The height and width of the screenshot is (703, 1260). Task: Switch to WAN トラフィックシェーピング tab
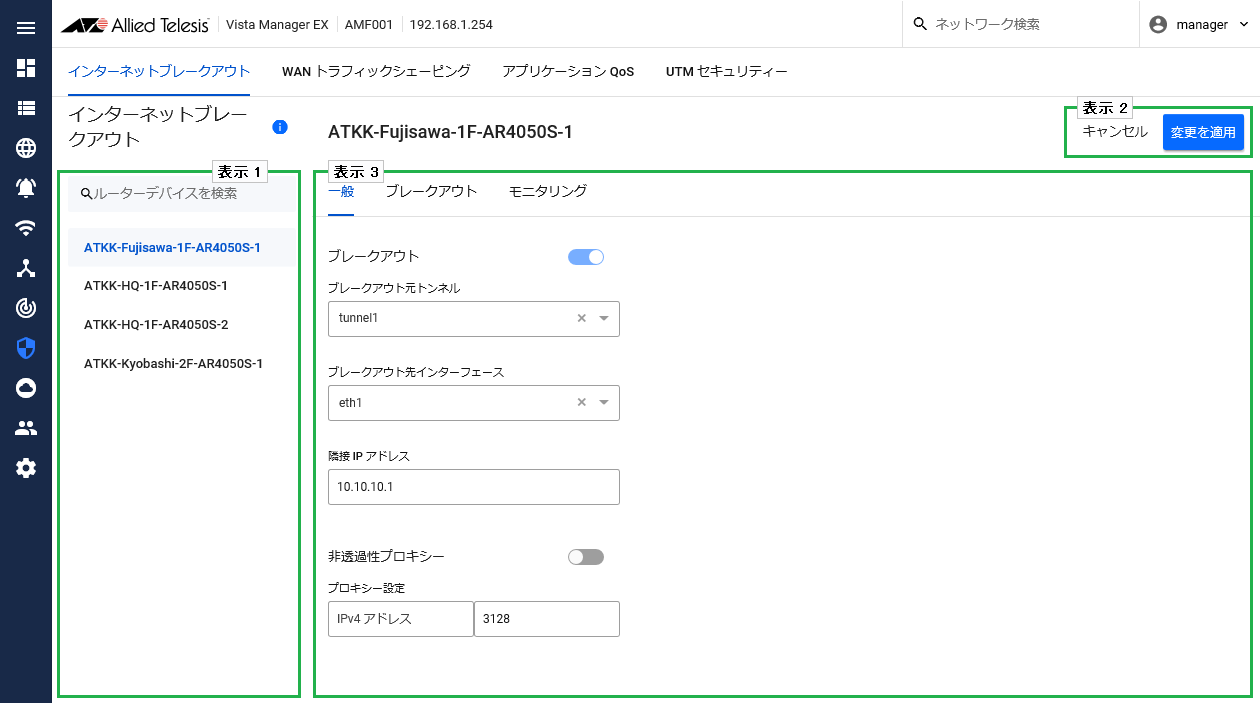click(376, 72)
